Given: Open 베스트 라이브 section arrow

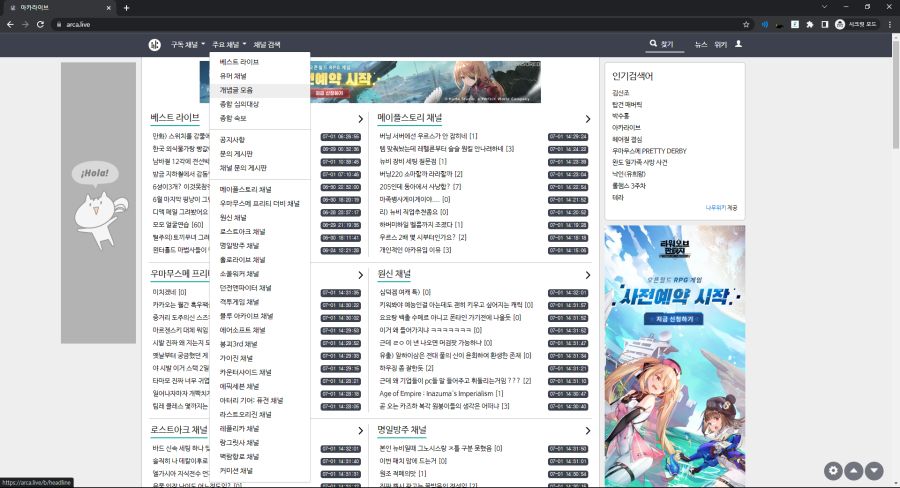Looking at the screenshot, I should [360, 119].
